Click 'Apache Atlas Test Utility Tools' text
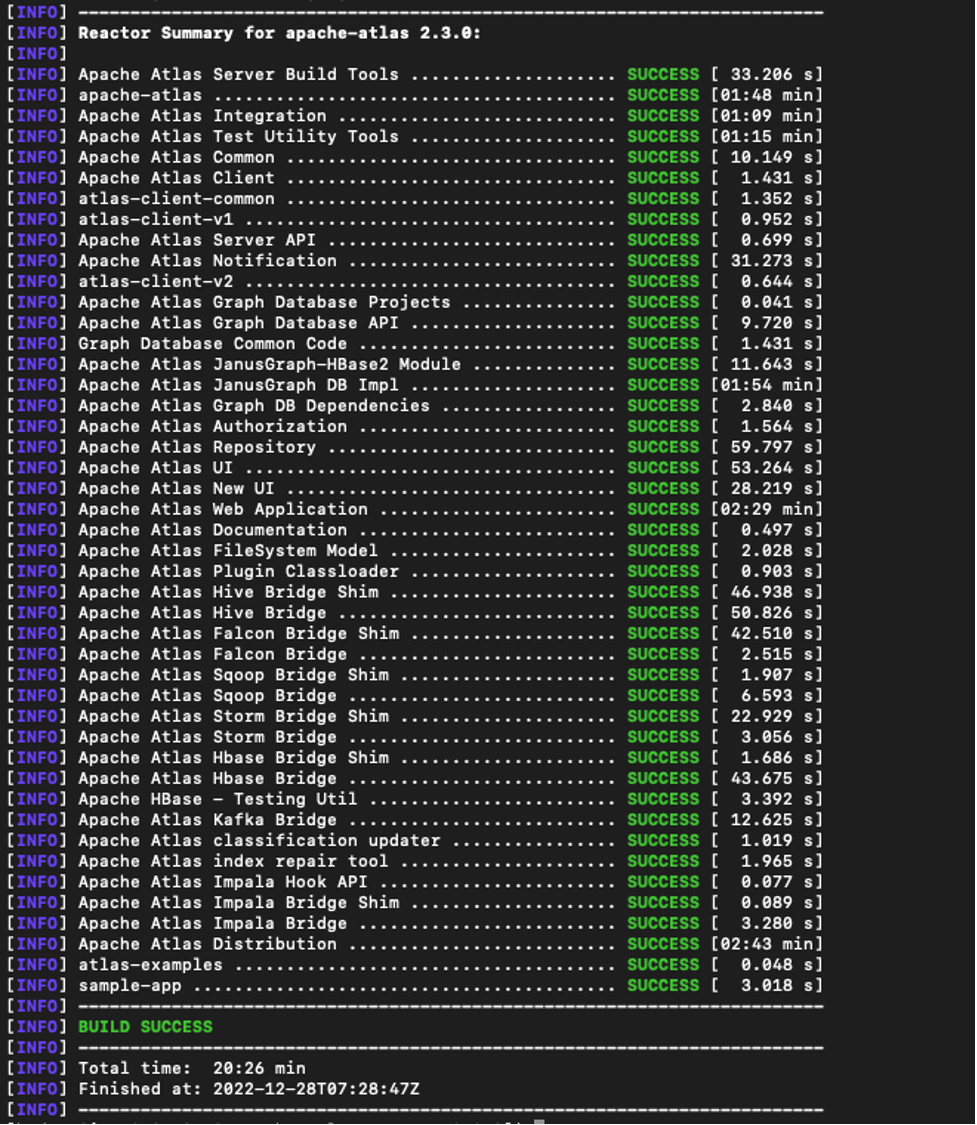This screenshot has height=1125, width=977. [x=238, y=136]
